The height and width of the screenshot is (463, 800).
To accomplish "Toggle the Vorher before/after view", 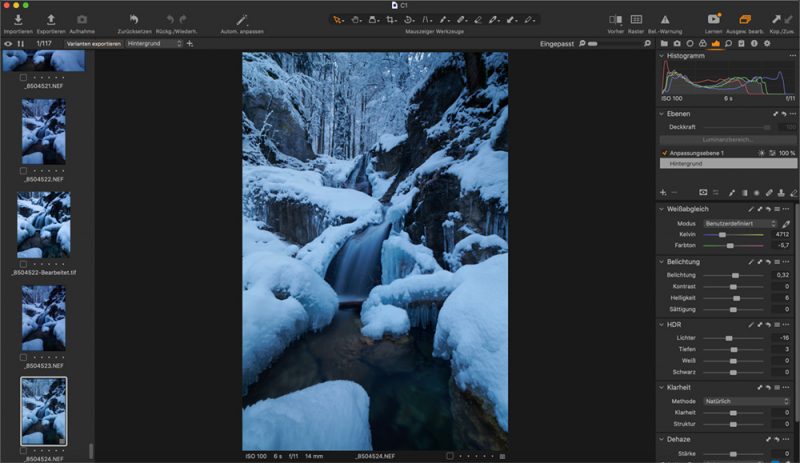I will pyautogui.click(x=615, y=20).
